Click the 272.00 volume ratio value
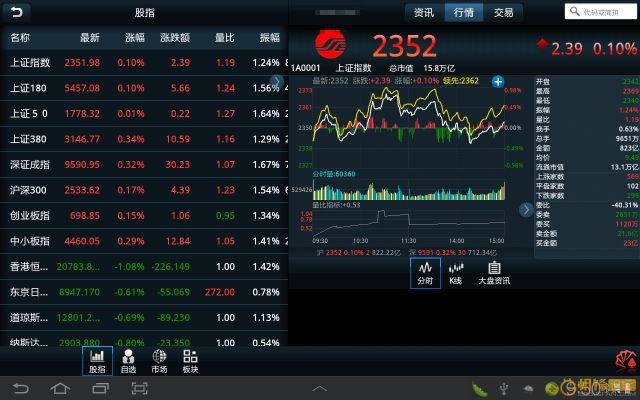The image size is (640, 400). pos(220,292)
